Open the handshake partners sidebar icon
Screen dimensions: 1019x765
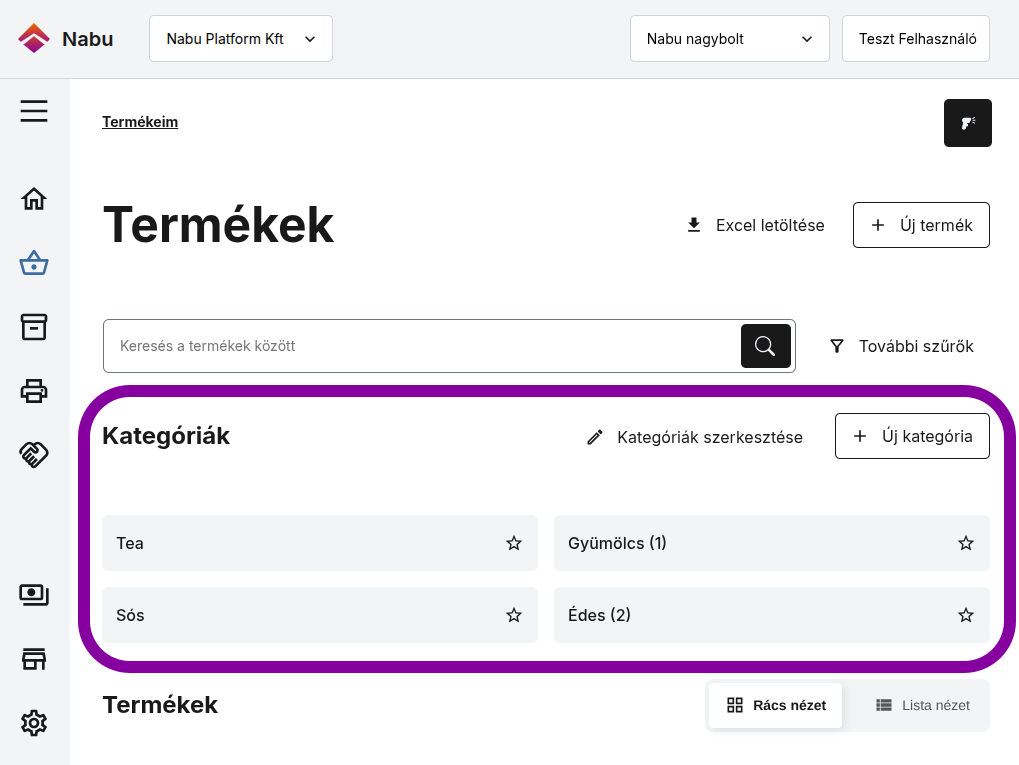(34, 454)
